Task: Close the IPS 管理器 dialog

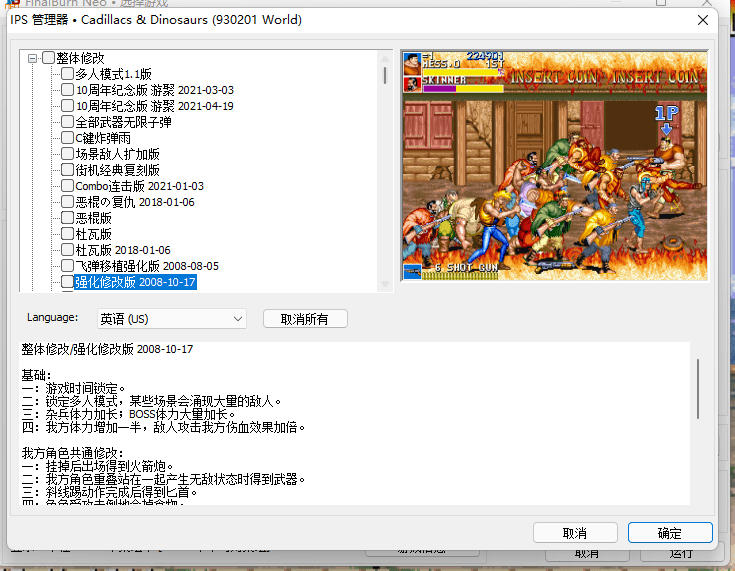Action: [703, 20]
